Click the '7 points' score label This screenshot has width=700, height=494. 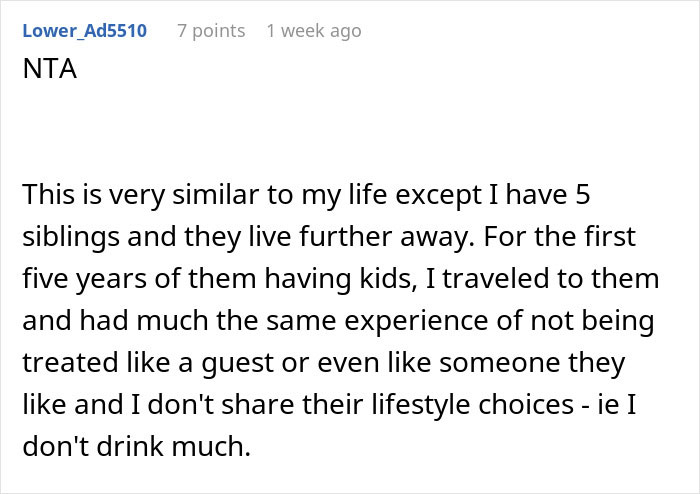[x=210, y=31]
